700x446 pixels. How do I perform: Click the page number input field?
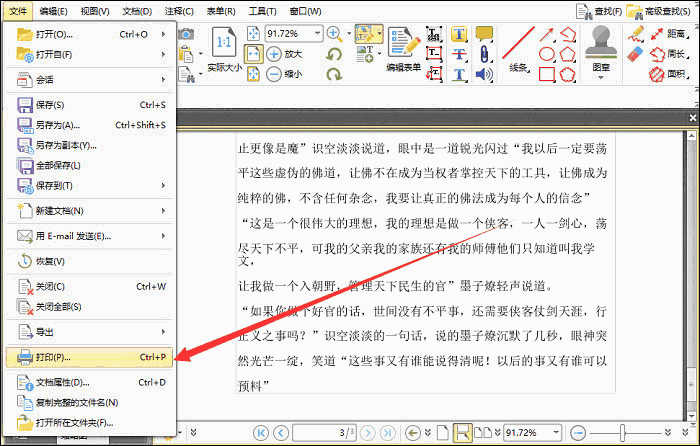[324, 432]
